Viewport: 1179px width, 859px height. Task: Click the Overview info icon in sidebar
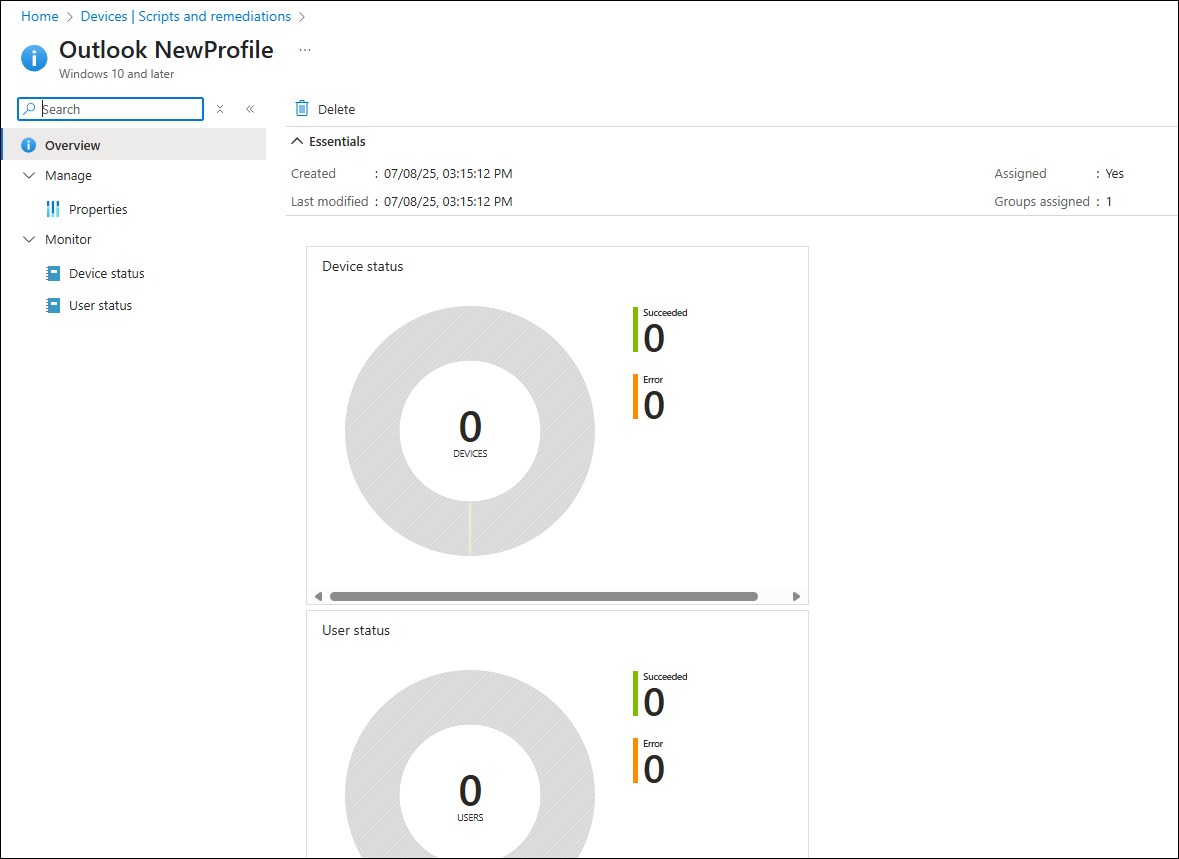(x=28, y=145)
